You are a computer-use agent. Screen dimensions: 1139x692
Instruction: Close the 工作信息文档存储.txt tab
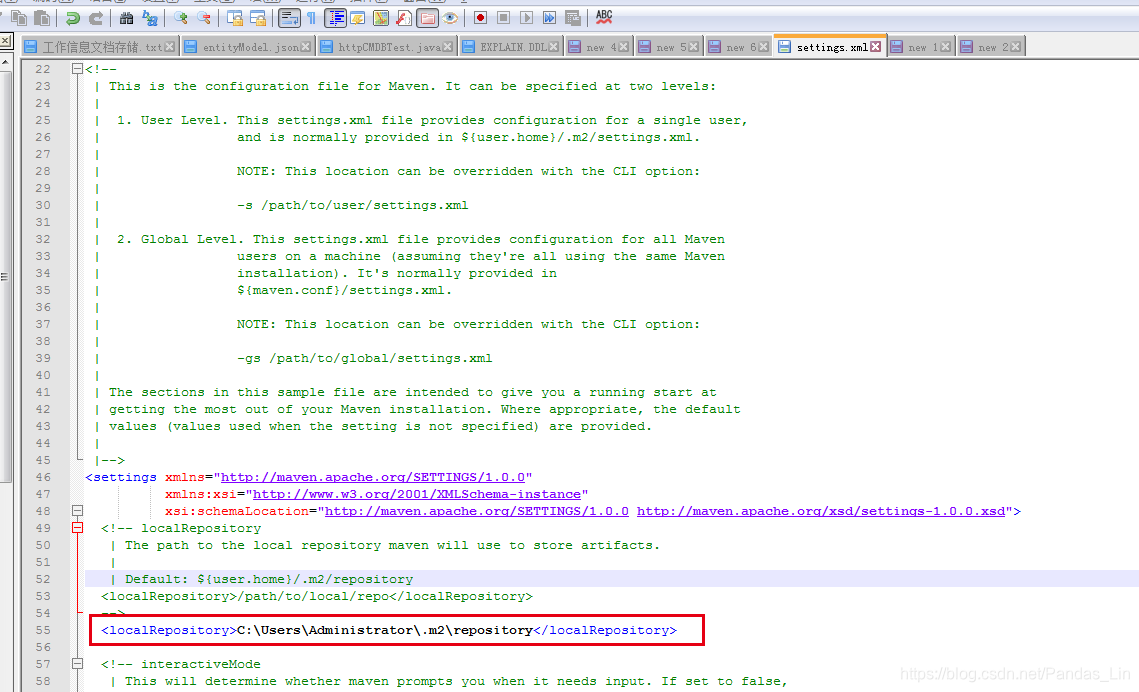169,47
